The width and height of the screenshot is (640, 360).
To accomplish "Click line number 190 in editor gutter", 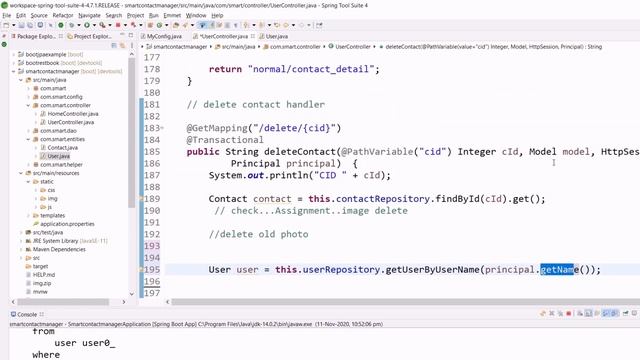I will (151, 211).
